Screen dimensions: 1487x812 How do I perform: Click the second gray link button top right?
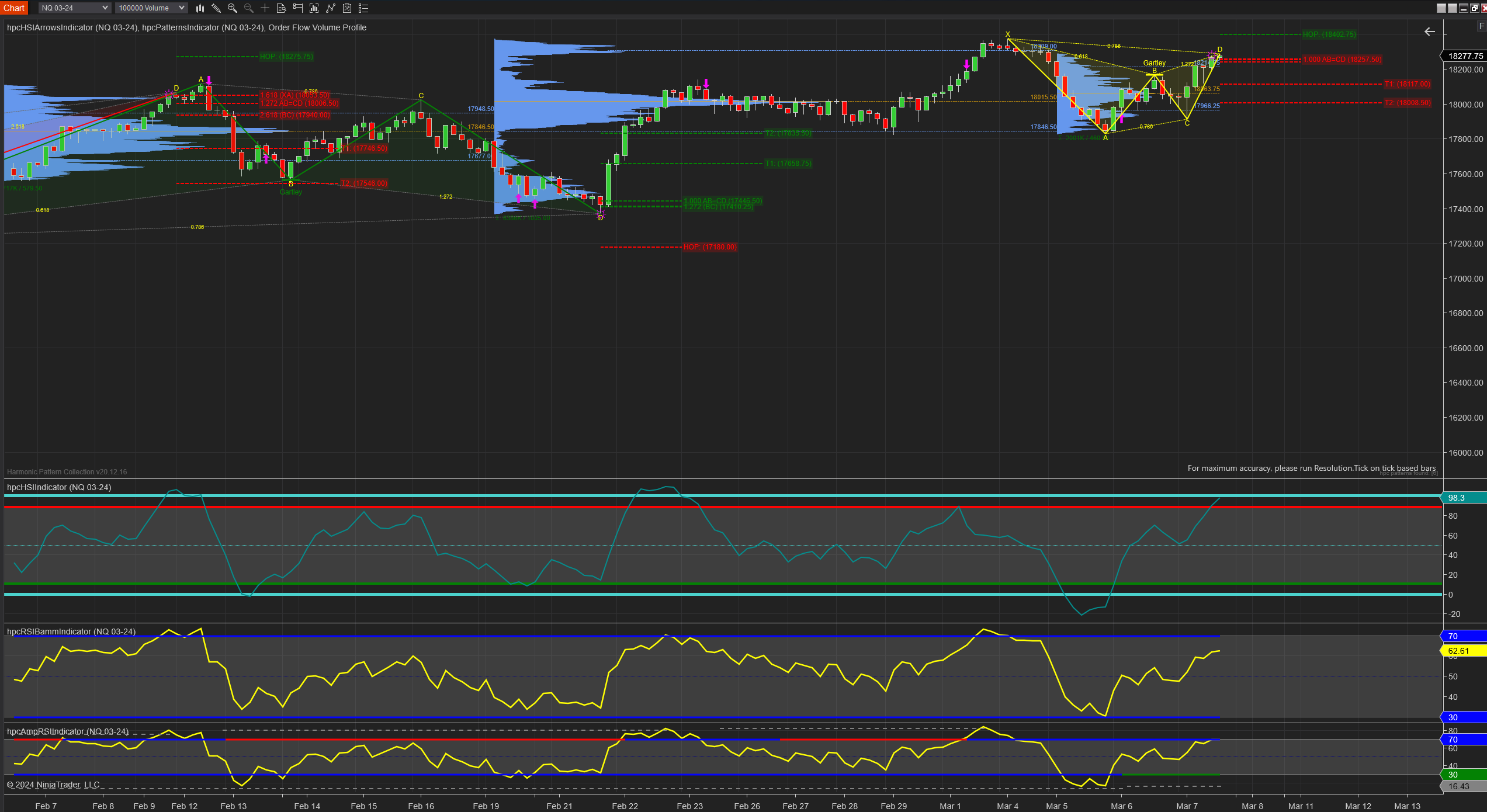click(1452, 8)
